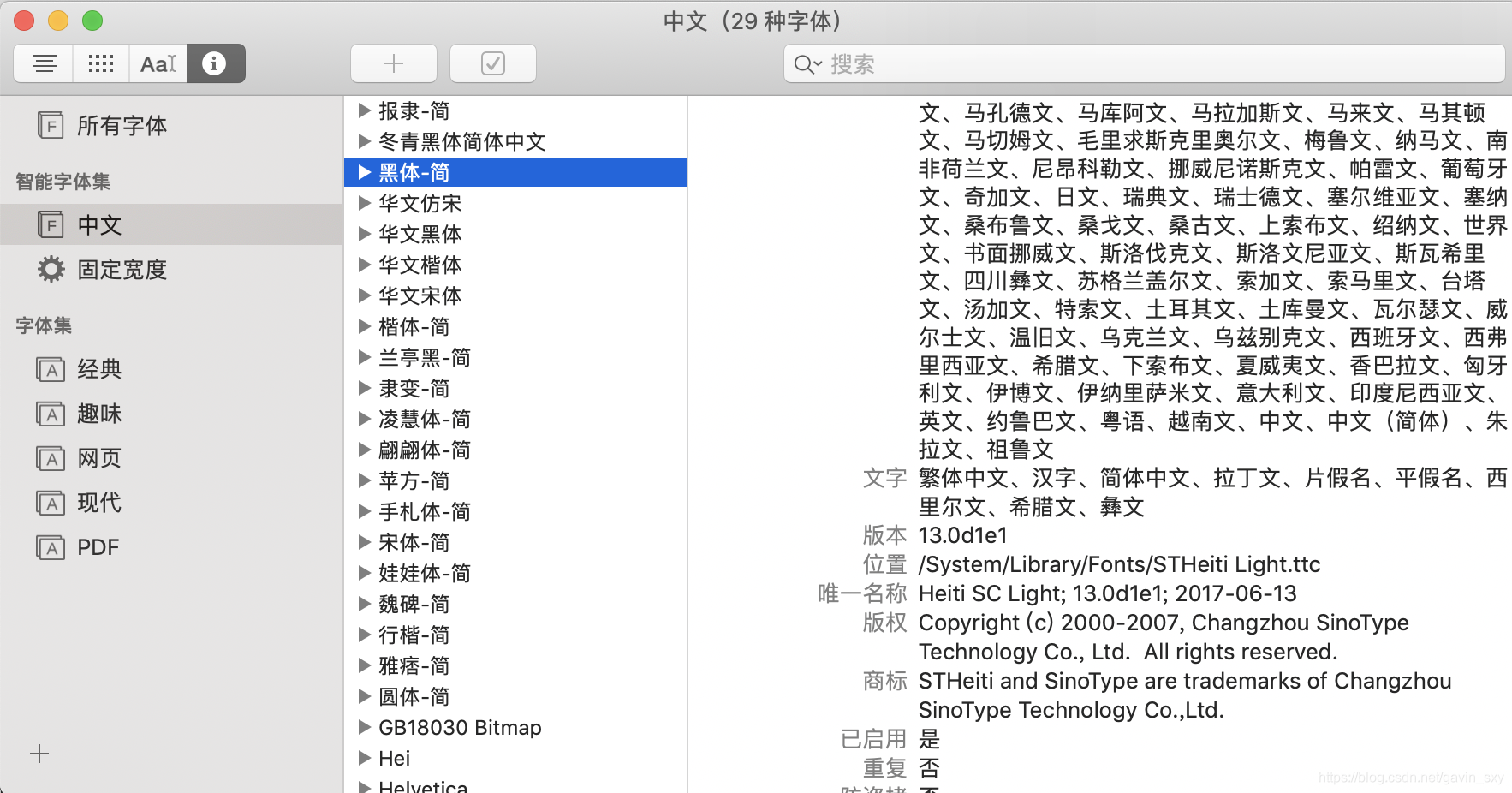Click the 位置 location label
This screenshot has width=1512, height=793.
click(884, 564)
